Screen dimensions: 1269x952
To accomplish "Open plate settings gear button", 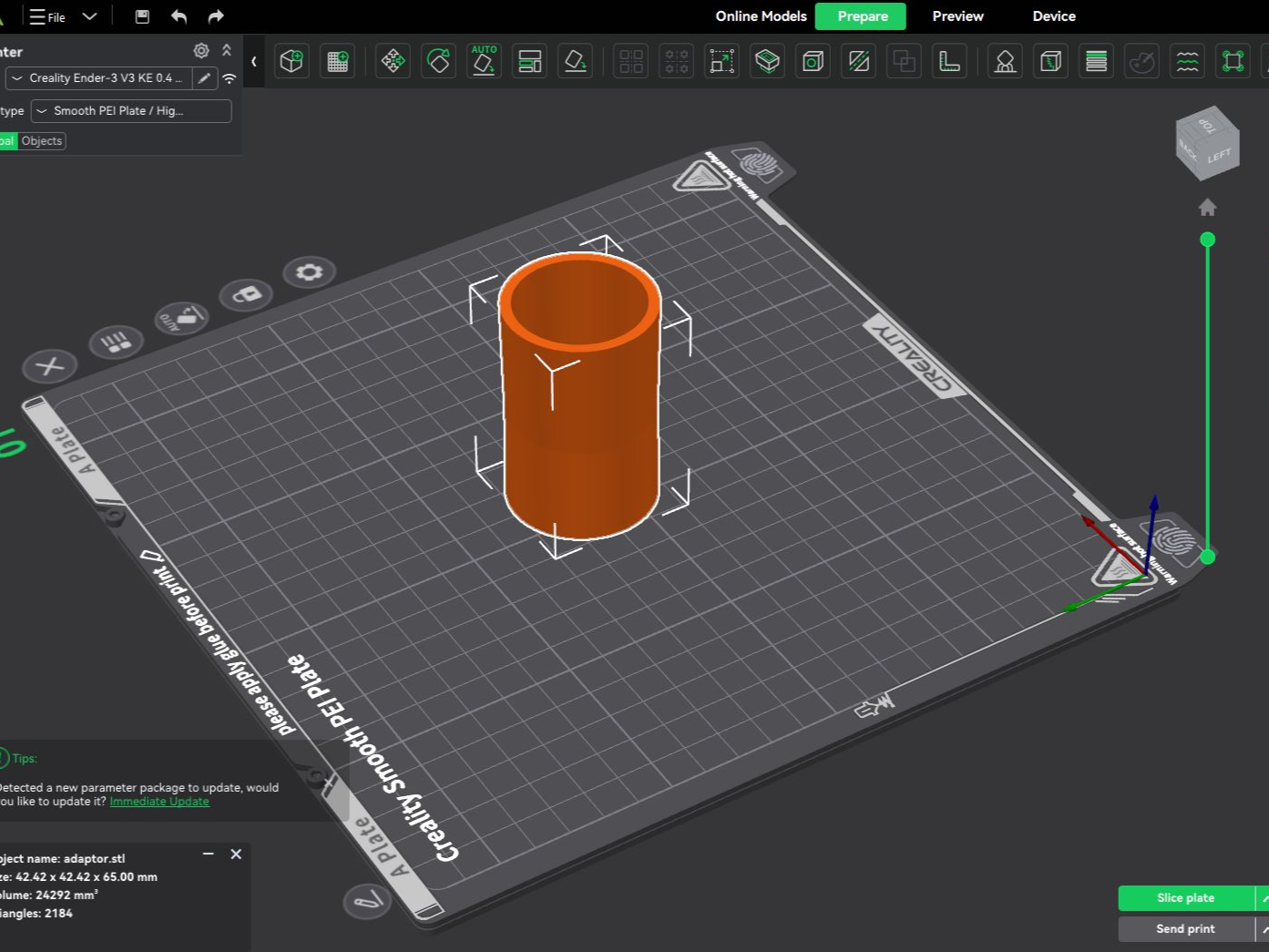I will [309, 271].
